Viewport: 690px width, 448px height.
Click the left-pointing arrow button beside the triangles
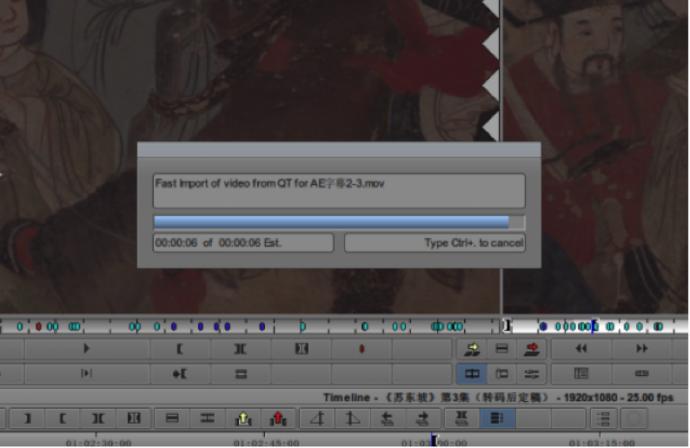pos(387,418)
